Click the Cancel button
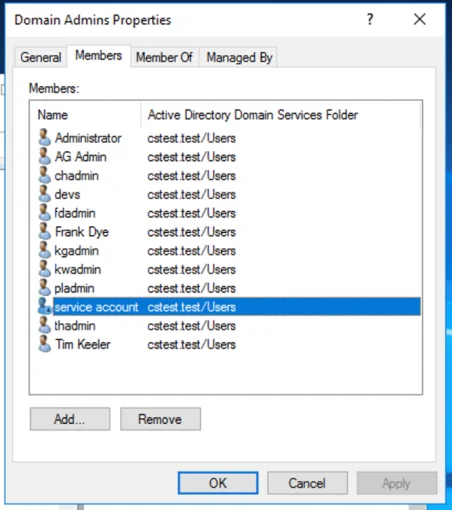The image size is (452, 510). [x=307, y=483]
